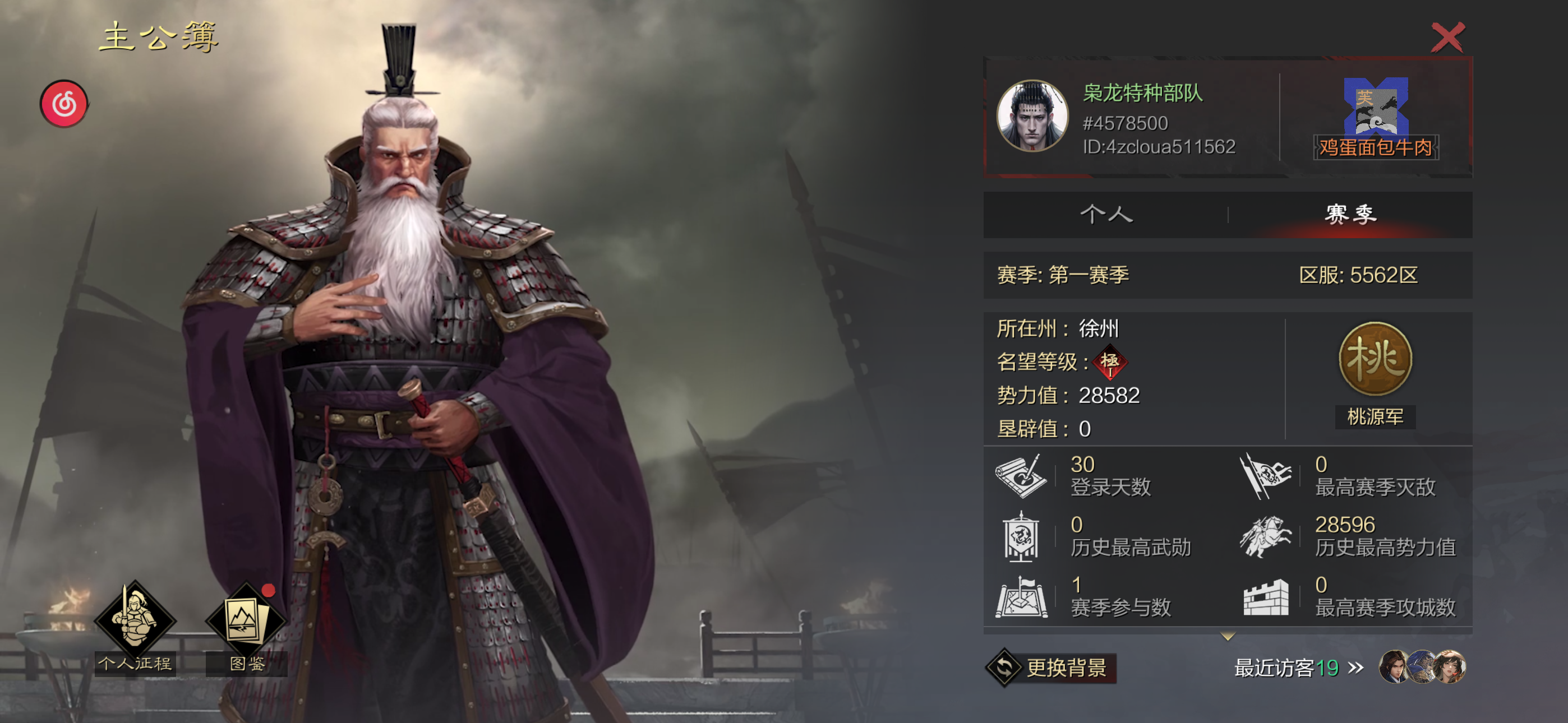Close the 主公簿 panel with red X
This screenshot has width=1568, height=723.
(1447, 38)
